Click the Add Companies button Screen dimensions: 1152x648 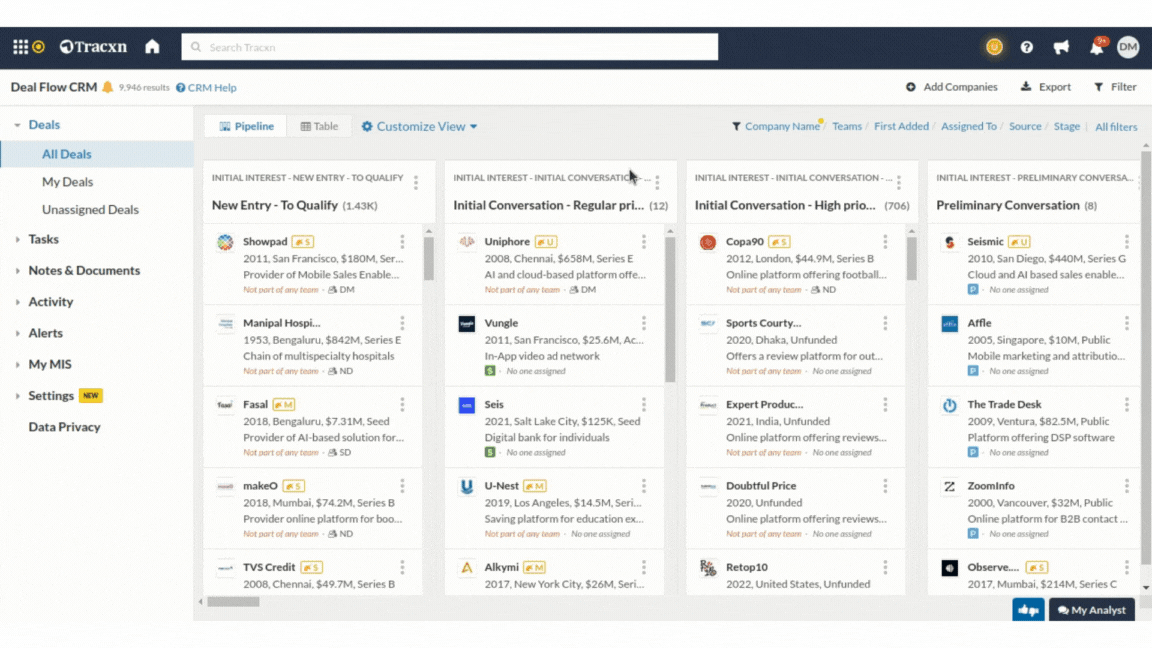(952, 87)
